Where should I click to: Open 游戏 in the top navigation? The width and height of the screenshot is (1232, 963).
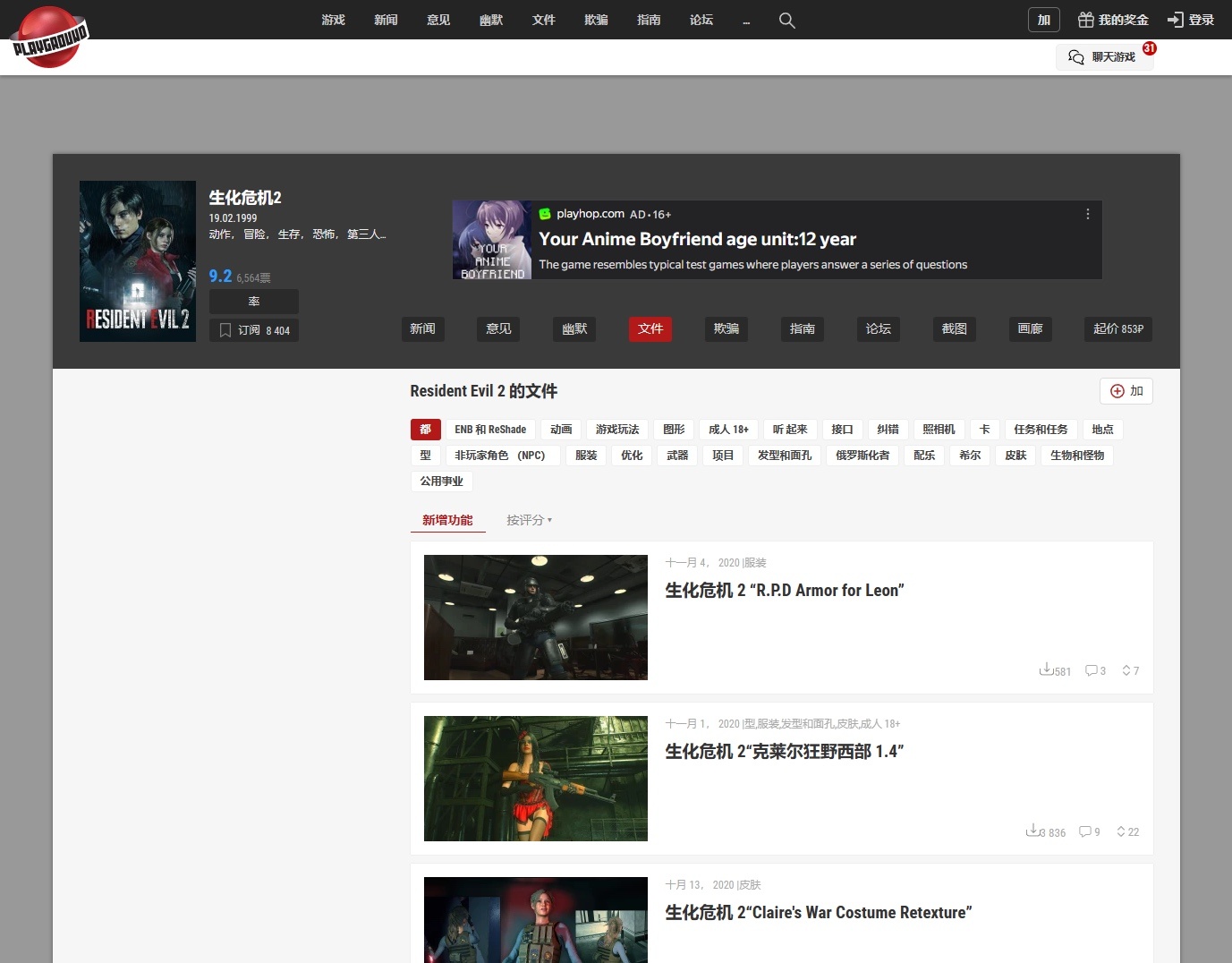(334, 20)
